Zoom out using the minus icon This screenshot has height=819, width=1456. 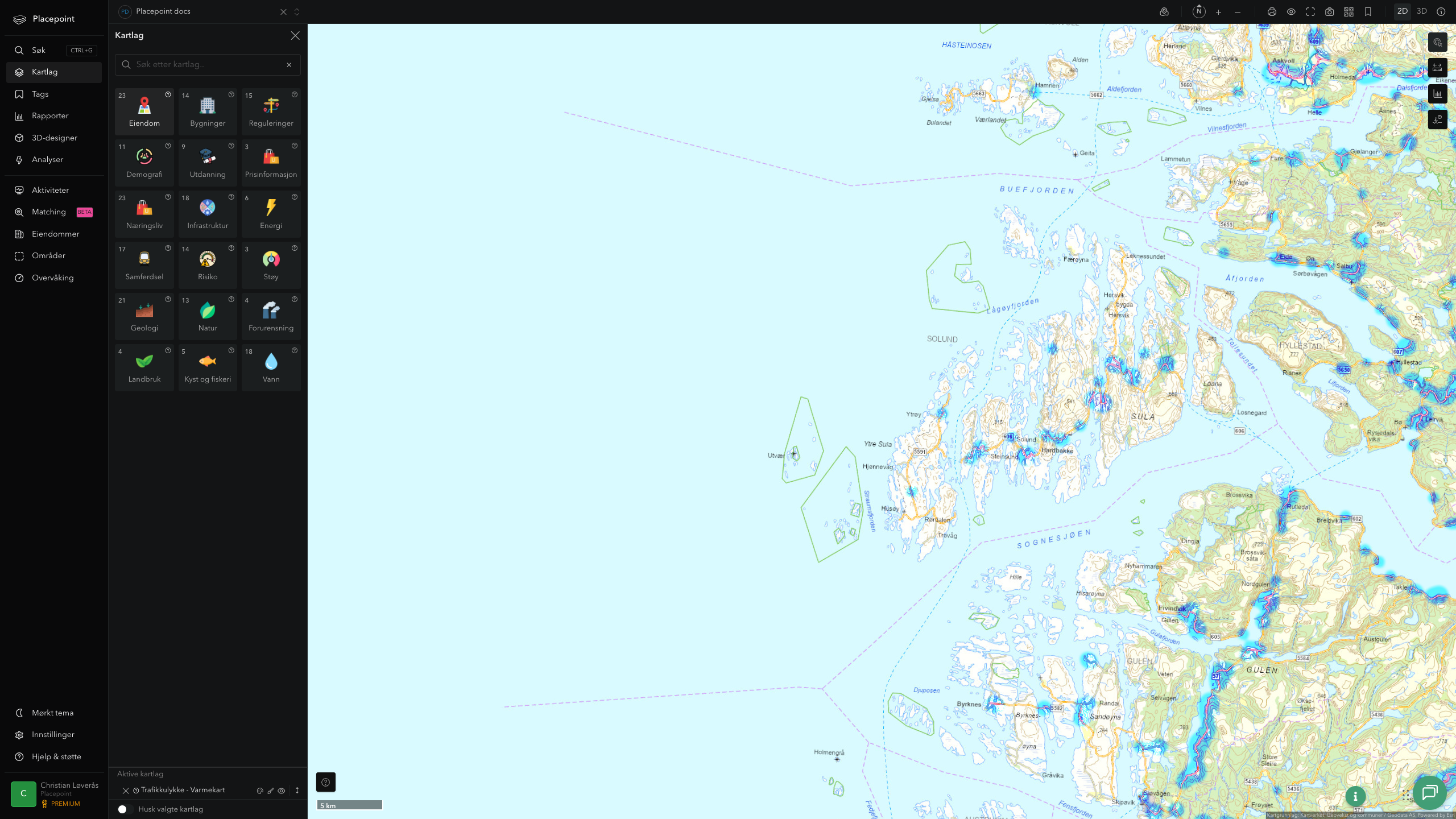1238,12
